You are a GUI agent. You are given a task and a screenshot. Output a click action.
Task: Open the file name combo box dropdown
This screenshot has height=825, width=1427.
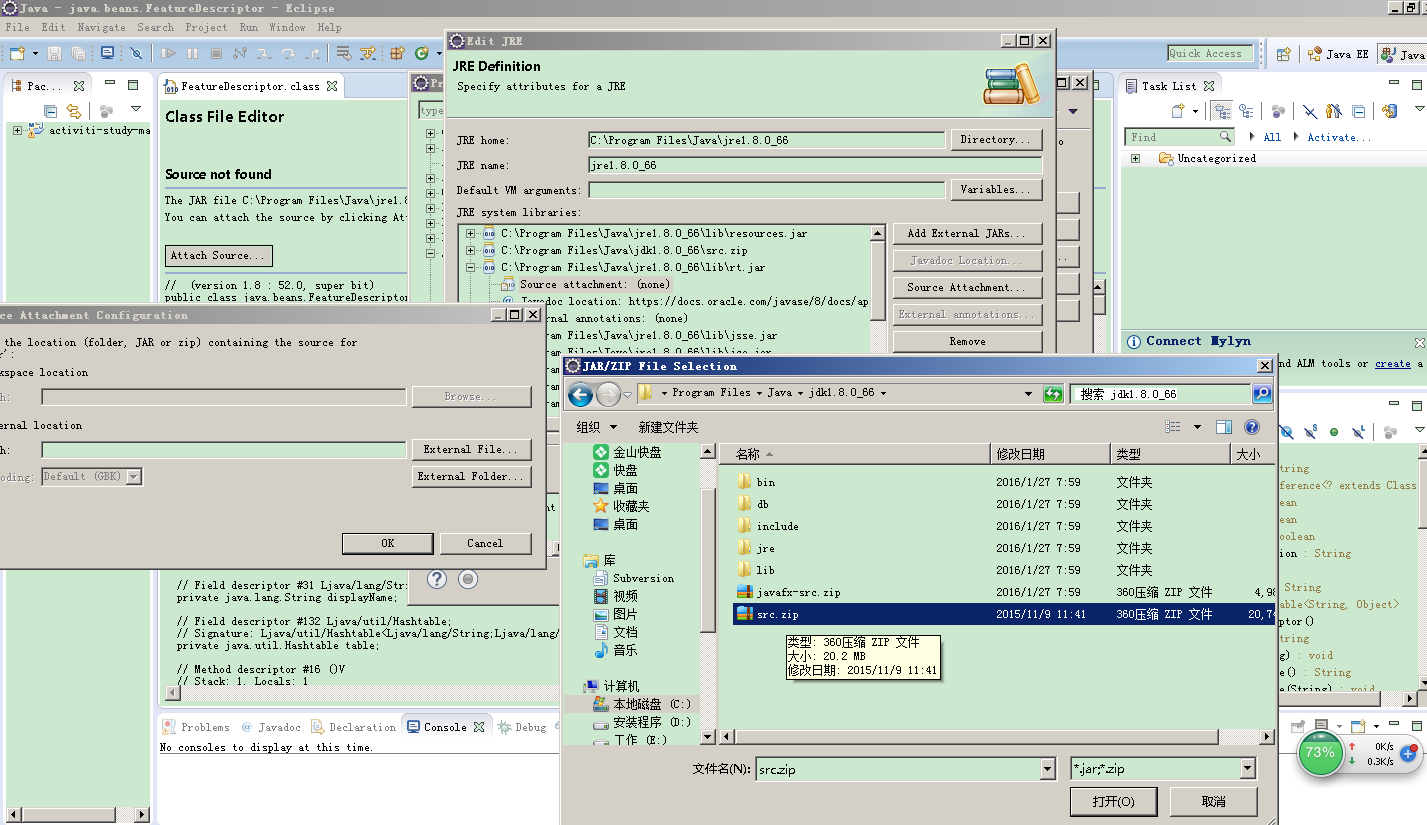coord(1047,769)
